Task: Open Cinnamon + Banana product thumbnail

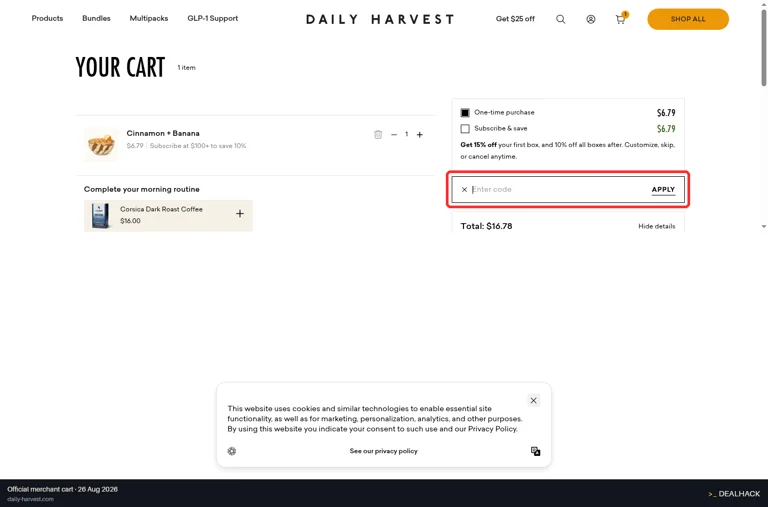Action: (x=101, y=144)
